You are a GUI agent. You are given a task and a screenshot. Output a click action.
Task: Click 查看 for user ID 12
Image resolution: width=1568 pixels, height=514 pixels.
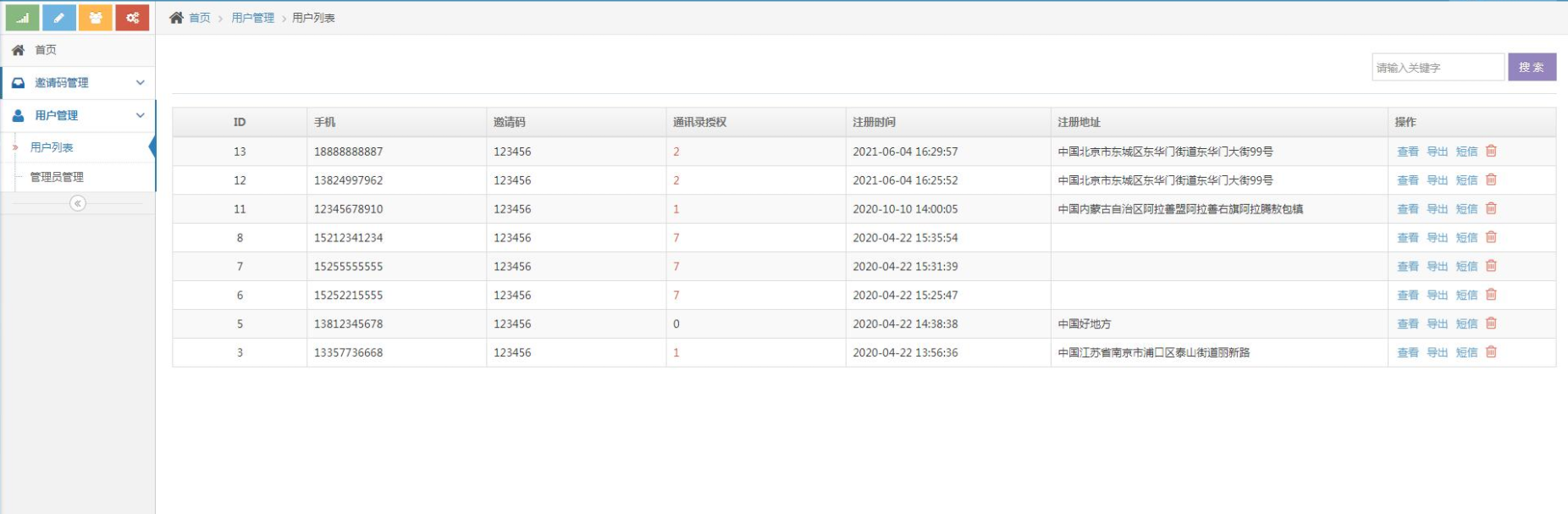tap(1407, 180)
